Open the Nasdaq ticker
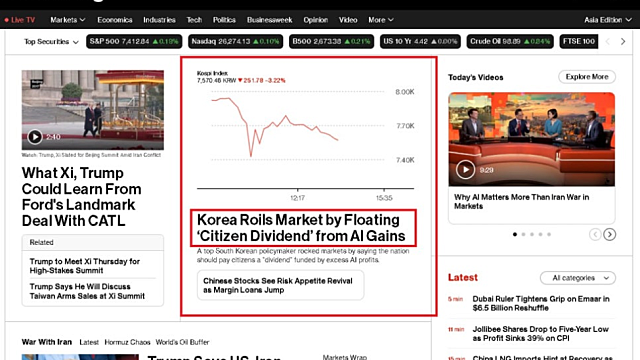 (236, 41)
